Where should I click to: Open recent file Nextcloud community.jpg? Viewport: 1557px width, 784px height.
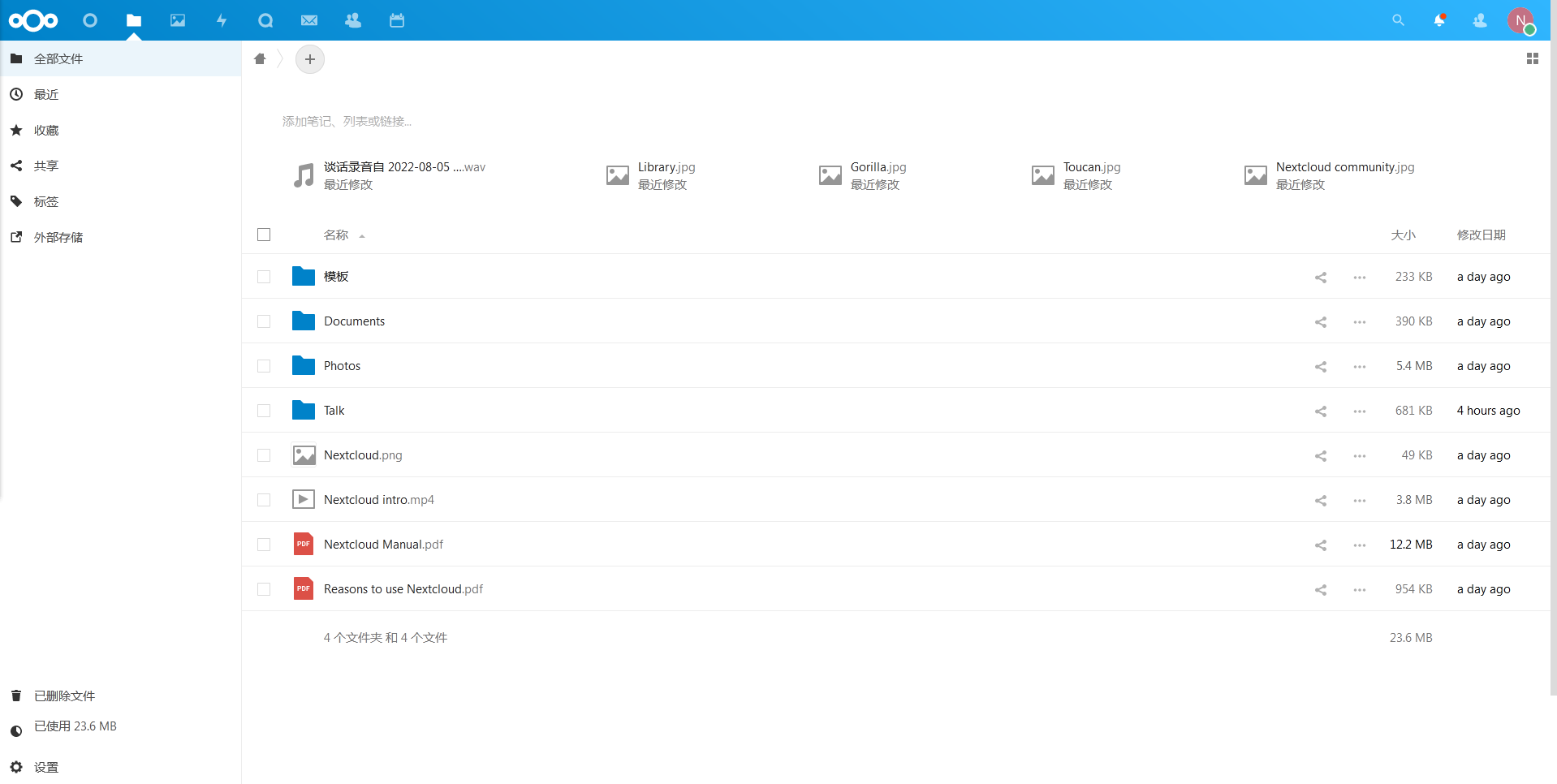coord(1330,175)
